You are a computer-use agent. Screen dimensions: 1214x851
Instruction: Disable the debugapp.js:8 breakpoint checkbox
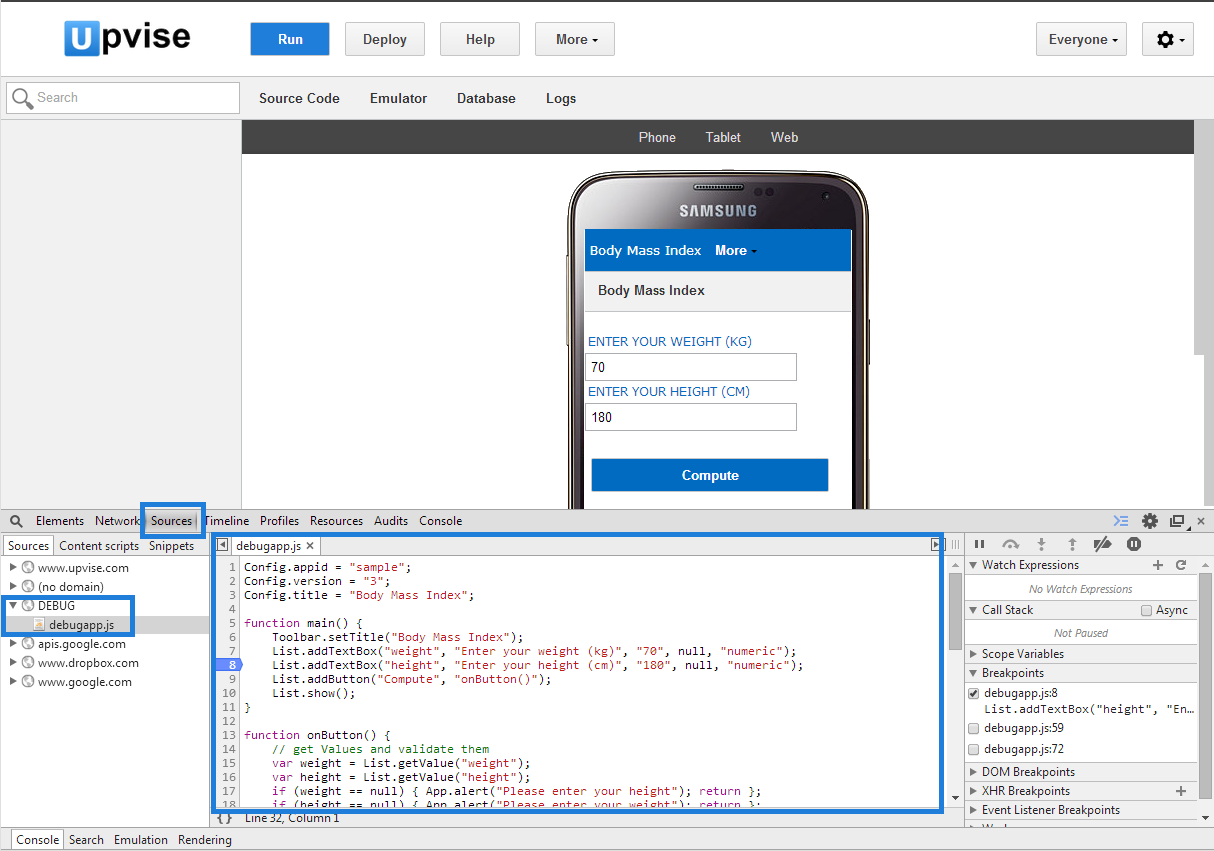coord(974,693)
